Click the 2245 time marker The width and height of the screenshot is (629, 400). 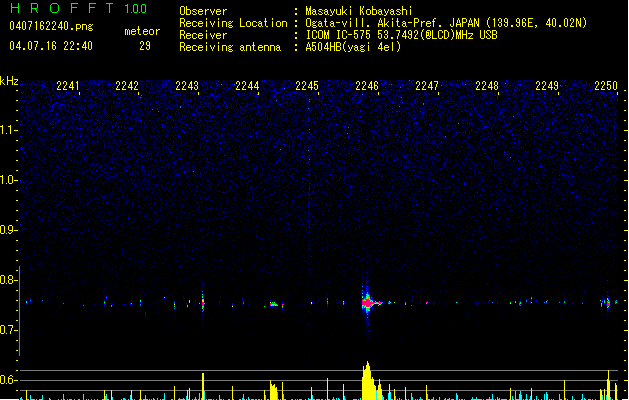pos(307,86)
